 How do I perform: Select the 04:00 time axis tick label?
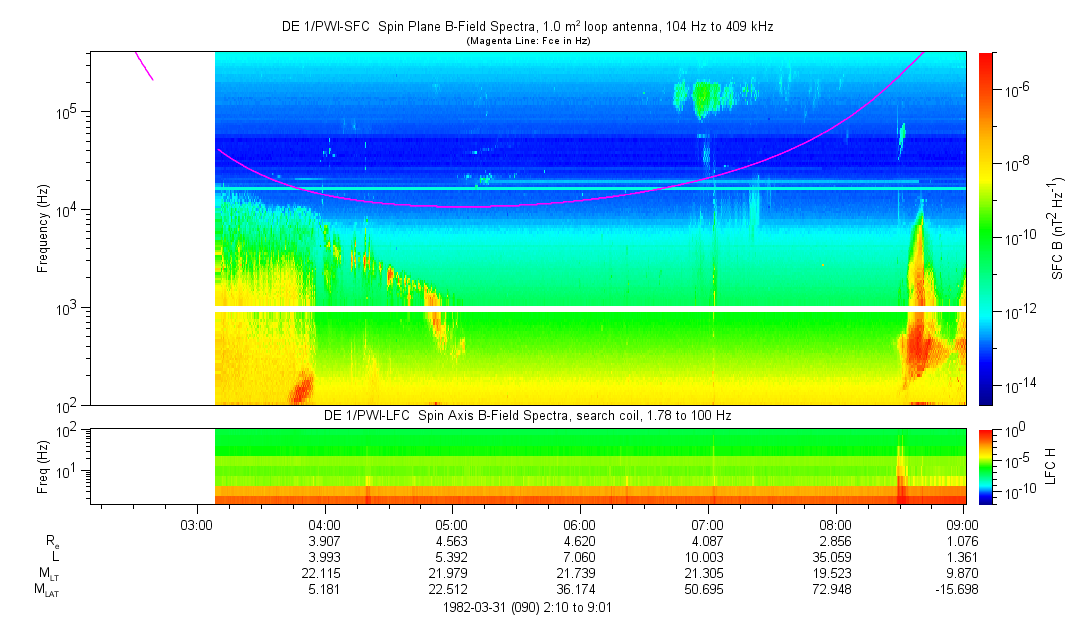323,523
